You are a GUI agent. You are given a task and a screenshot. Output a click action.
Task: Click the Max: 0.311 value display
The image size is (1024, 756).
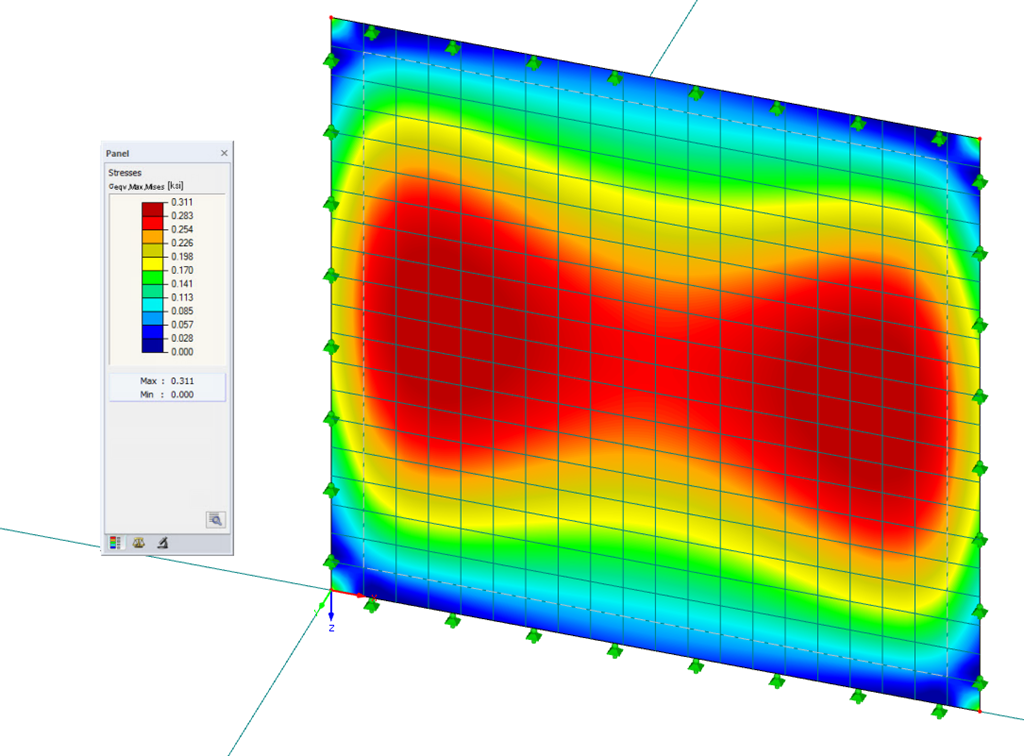tap(167, 380)
